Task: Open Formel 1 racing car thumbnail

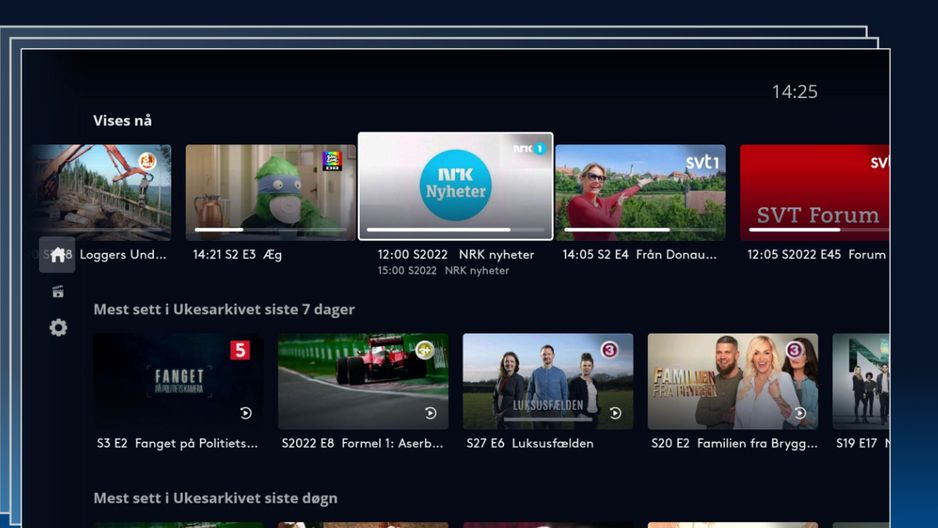Action: pos(363,381)
